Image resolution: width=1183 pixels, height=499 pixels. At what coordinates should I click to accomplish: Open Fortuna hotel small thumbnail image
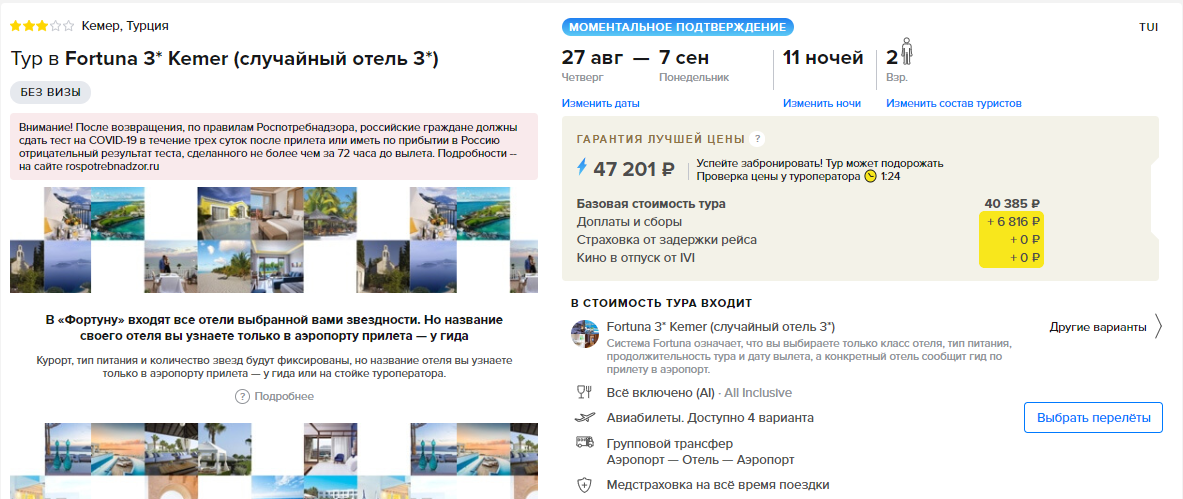coord(585,334)
